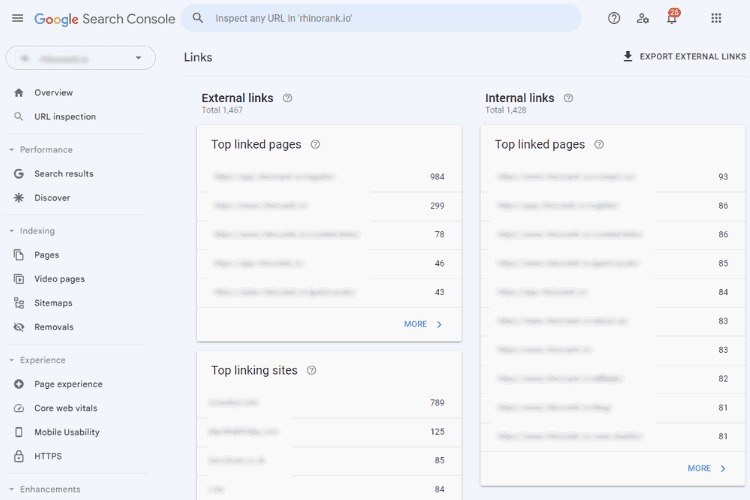750x500 pixels.
Task: Click the Sitemaps tree icon
Action: [x=19, y=303]
